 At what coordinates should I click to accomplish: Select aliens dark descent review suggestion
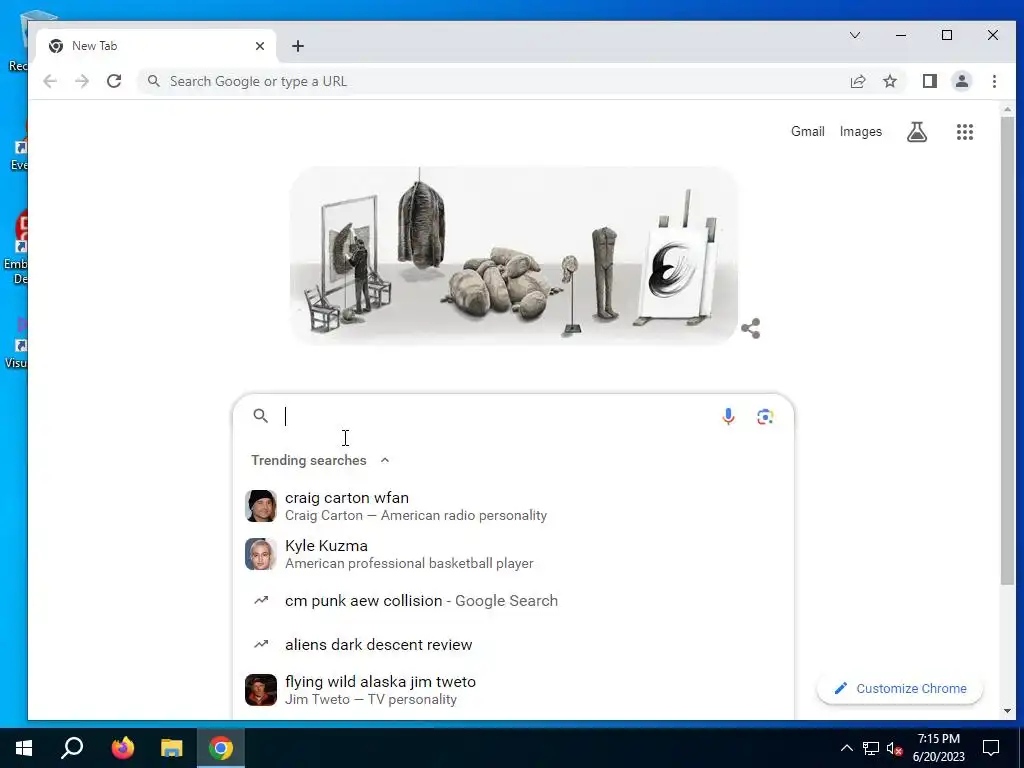coord(513,645)
